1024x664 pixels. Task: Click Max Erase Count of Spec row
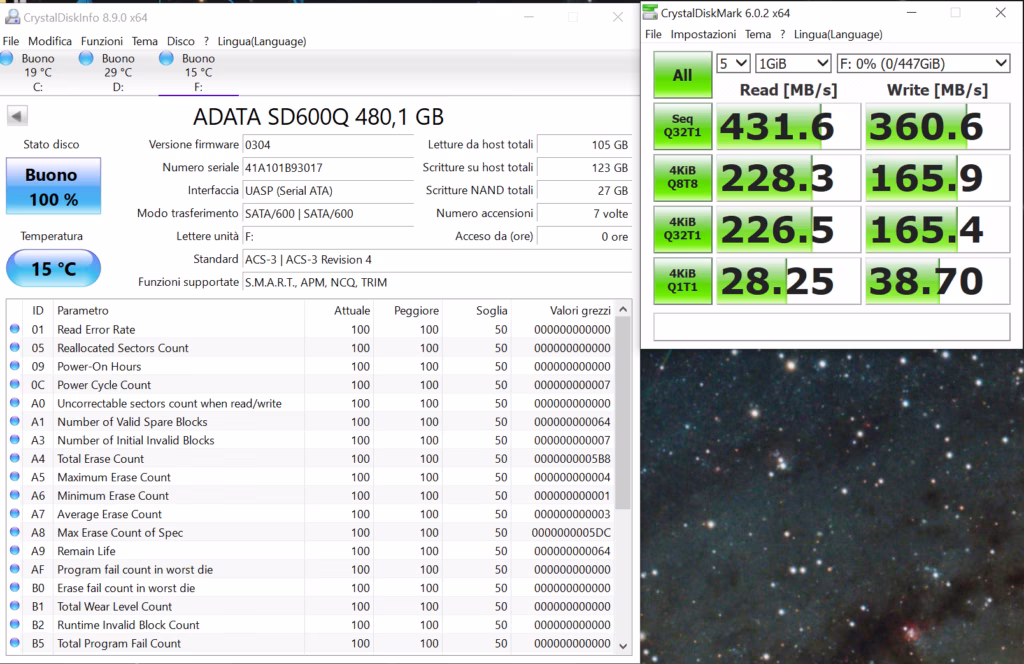coord(311,533)
